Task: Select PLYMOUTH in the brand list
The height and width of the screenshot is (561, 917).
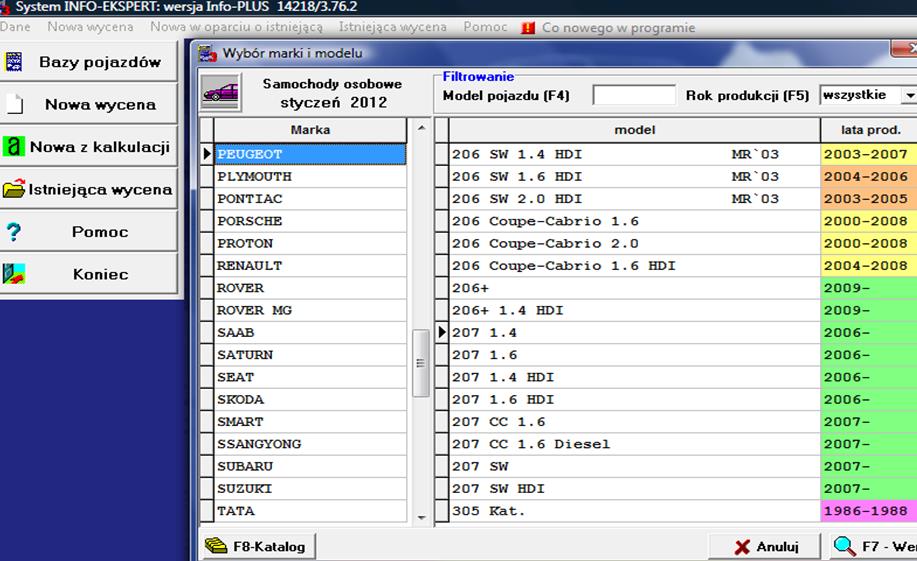Action: (x=310, y=177)
